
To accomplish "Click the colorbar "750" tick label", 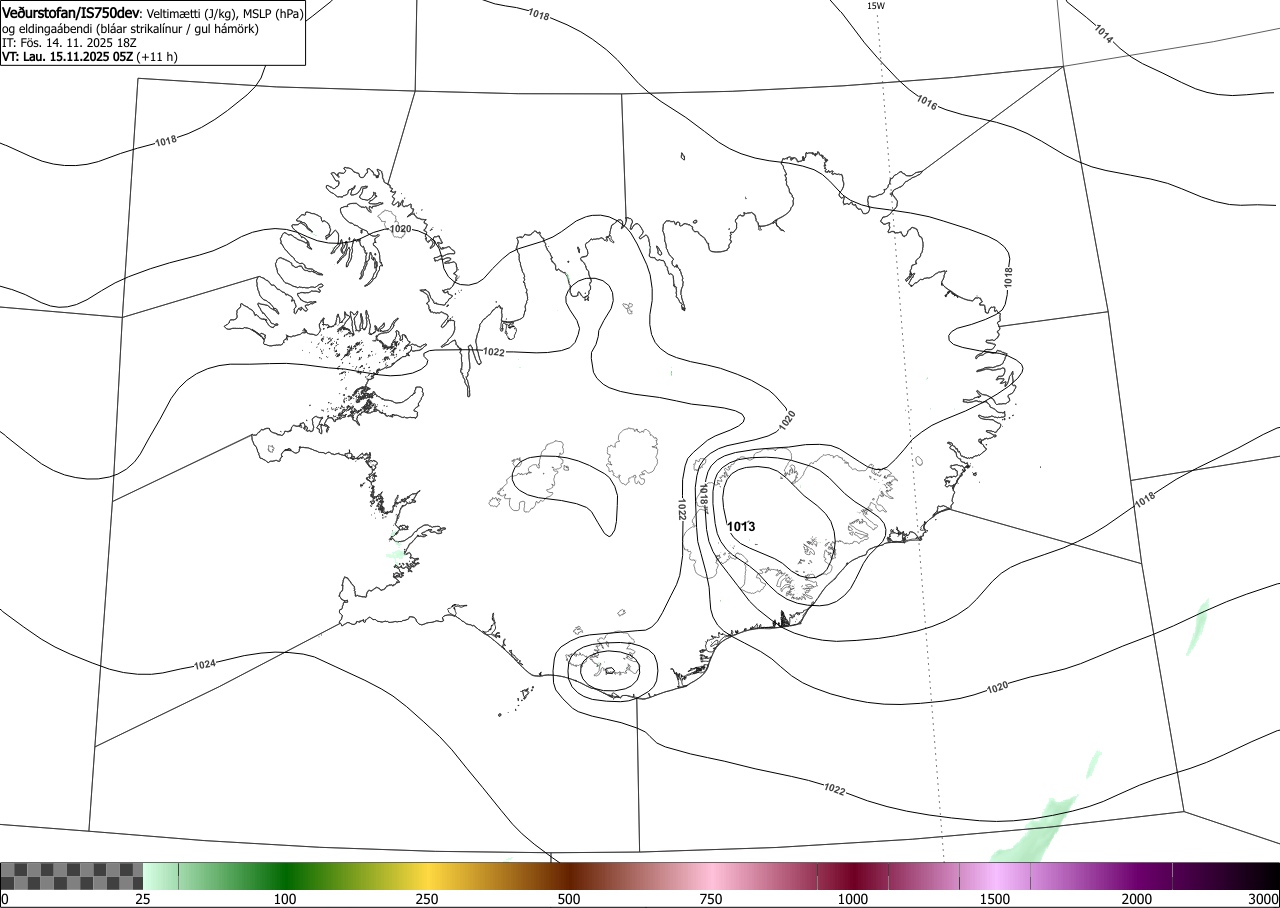I will coord(711,900).
